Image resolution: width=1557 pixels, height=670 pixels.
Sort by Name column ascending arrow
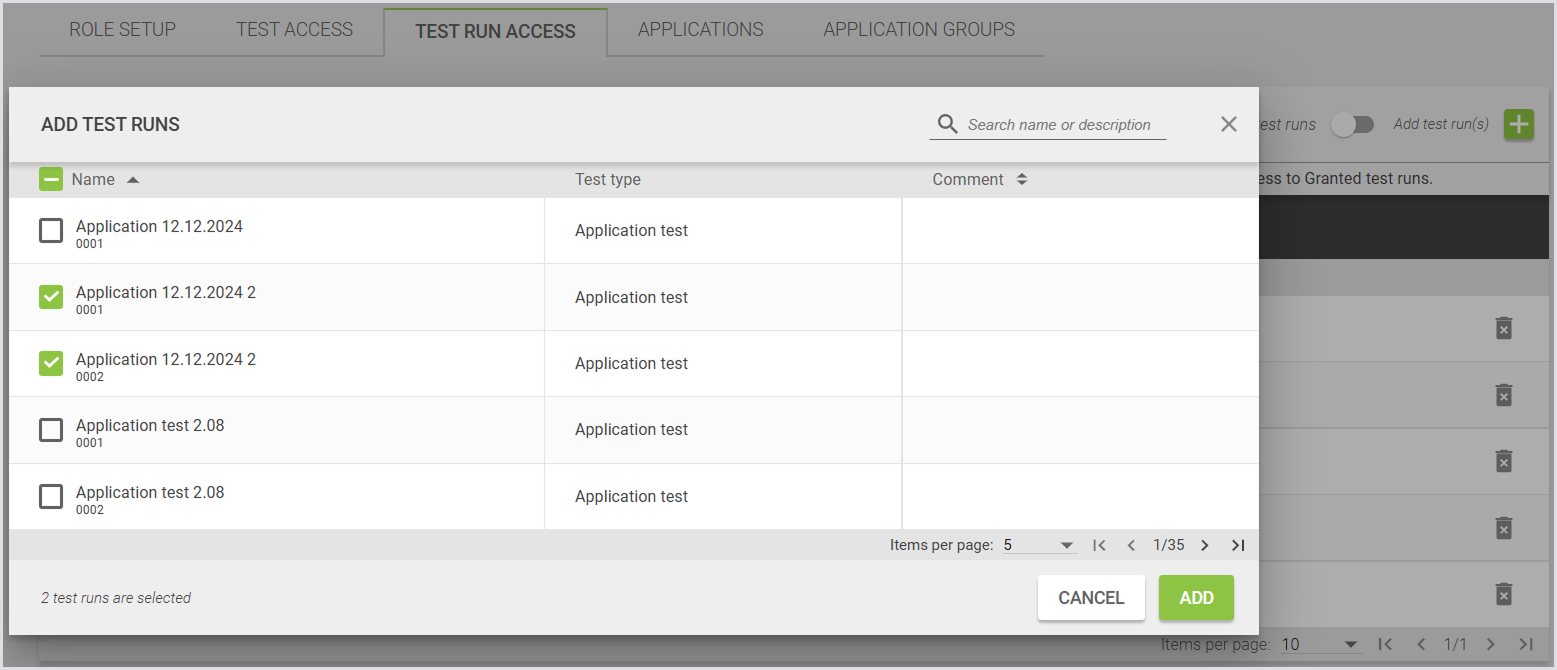133,180
